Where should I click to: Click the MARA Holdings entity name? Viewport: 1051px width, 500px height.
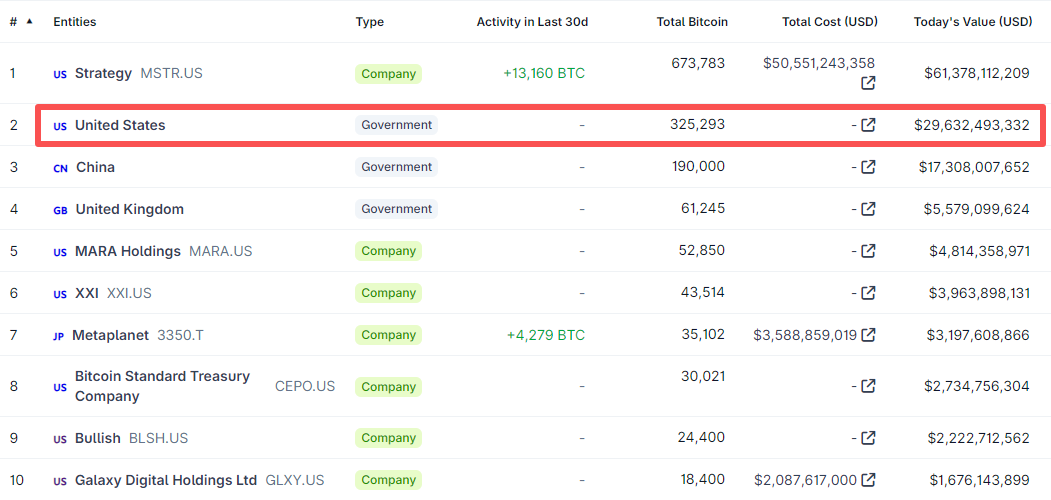[128, 251]
